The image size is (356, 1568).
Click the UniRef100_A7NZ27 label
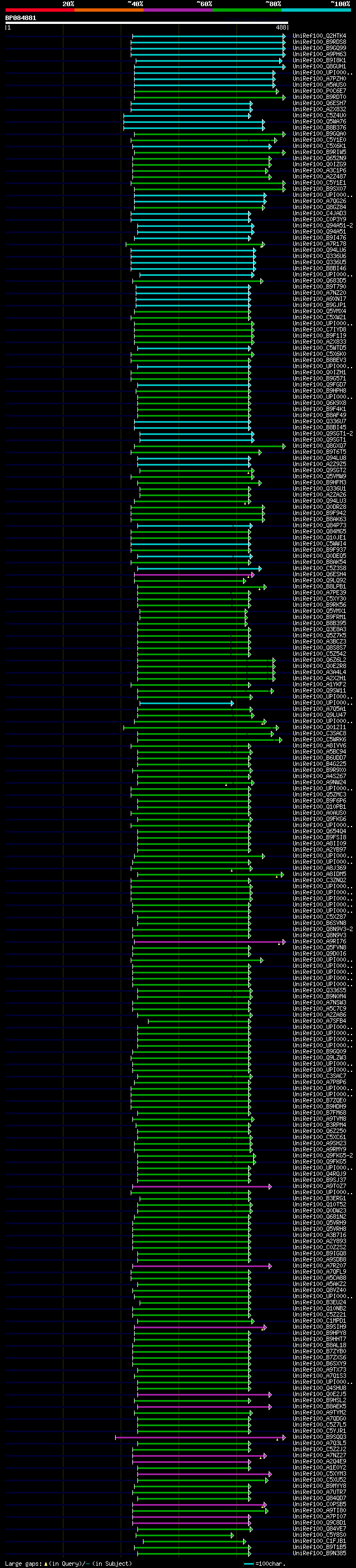coord(319,1455)
